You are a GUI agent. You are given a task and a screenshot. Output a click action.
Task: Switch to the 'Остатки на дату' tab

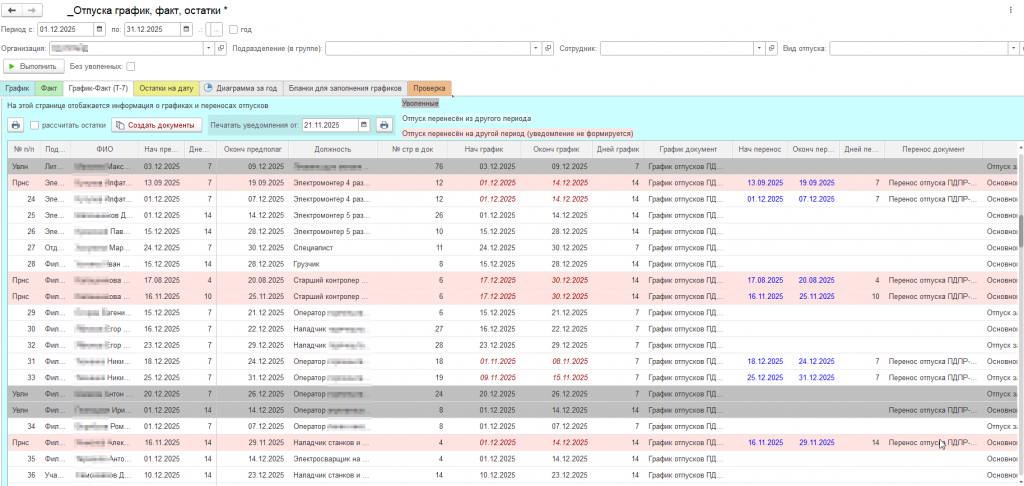point(166,88)
